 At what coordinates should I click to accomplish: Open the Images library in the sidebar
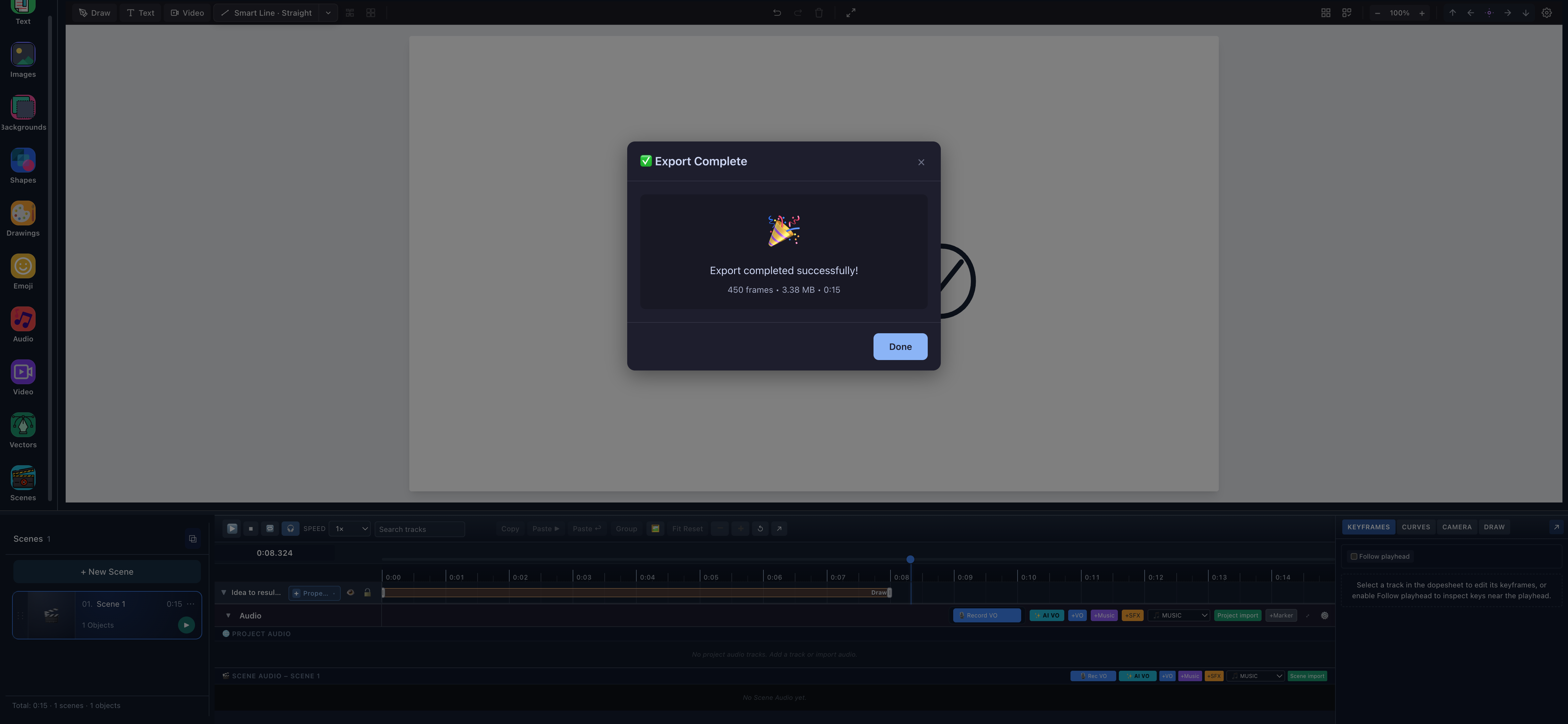click(23, 55)
